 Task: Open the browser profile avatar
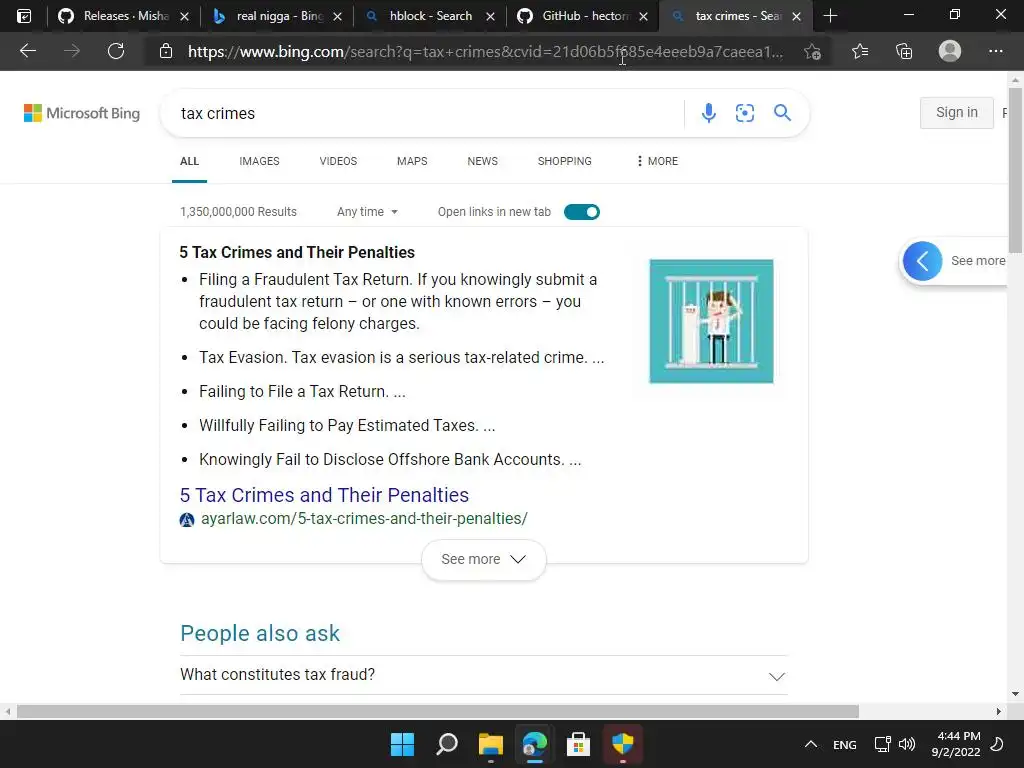point(950,51)
